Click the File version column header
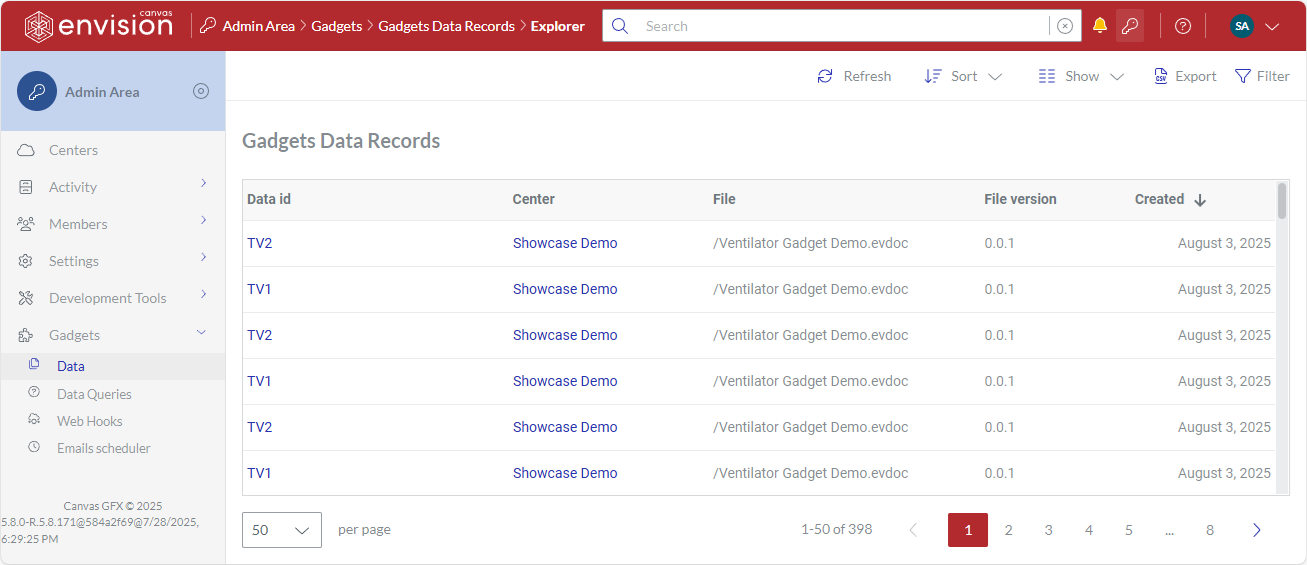Image resolution: width=1307 pixels, height=565 pixels. pyautogui.click(x=1020, y=199)
